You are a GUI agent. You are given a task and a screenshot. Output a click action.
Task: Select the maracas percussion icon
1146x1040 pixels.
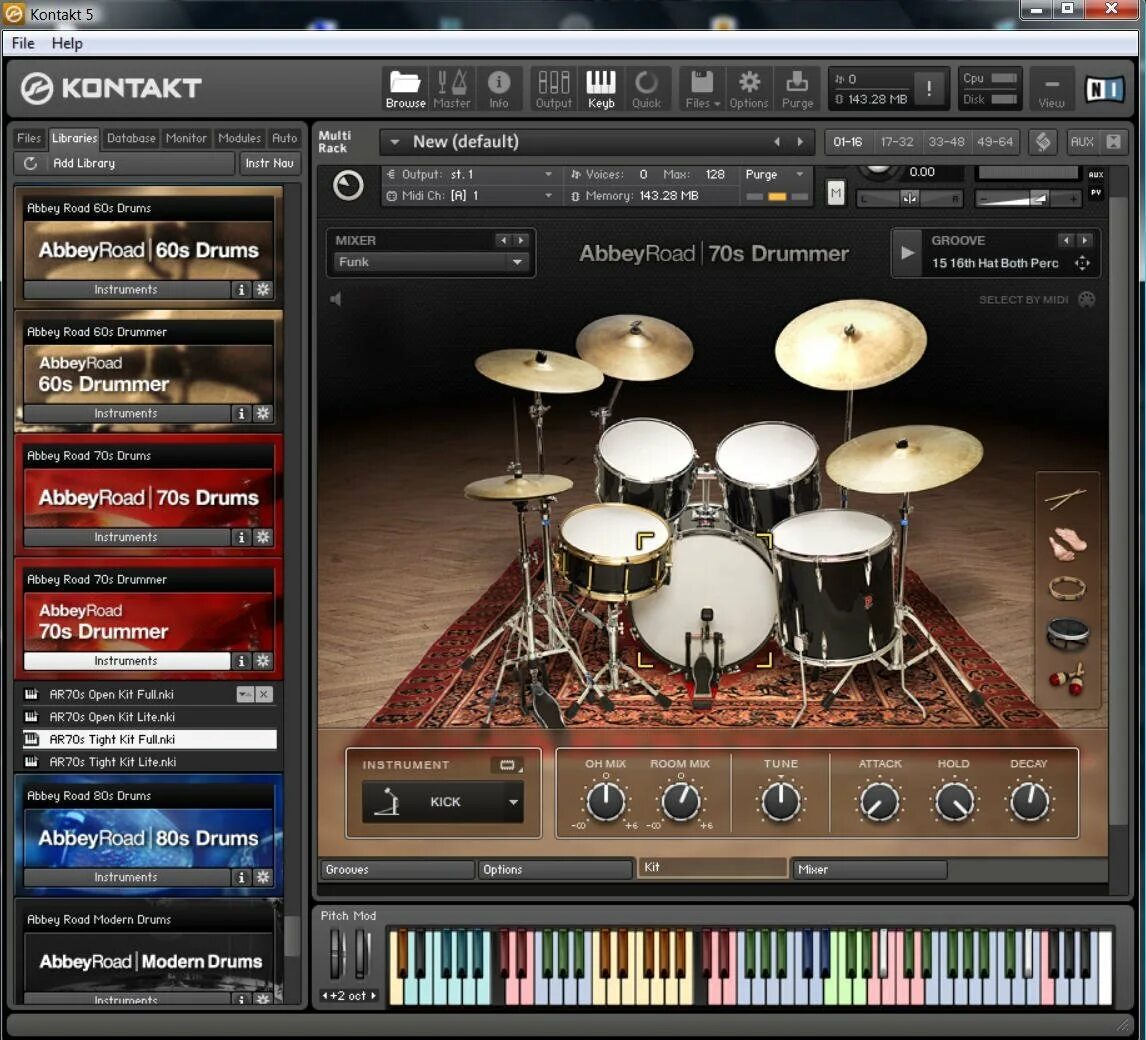coord(1067,680)
